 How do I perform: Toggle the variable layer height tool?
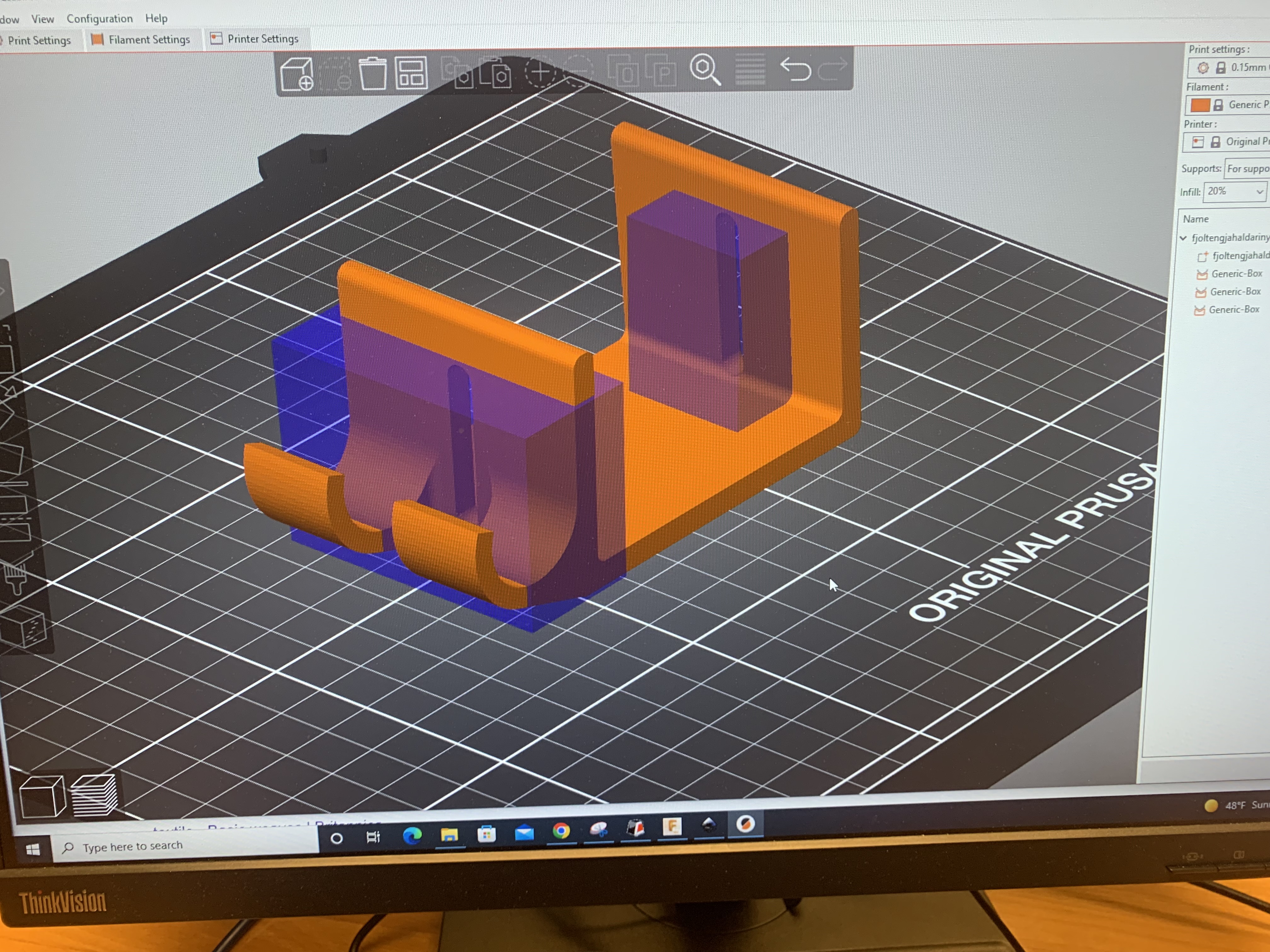tap(750, 70)
